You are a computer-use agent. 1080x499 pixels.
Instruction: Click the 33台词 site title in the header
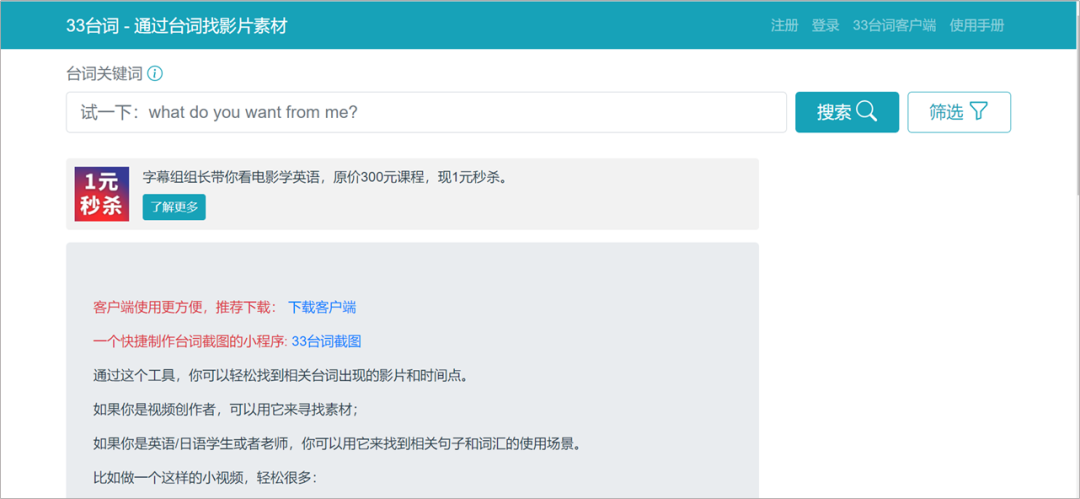tap(176, 26)
